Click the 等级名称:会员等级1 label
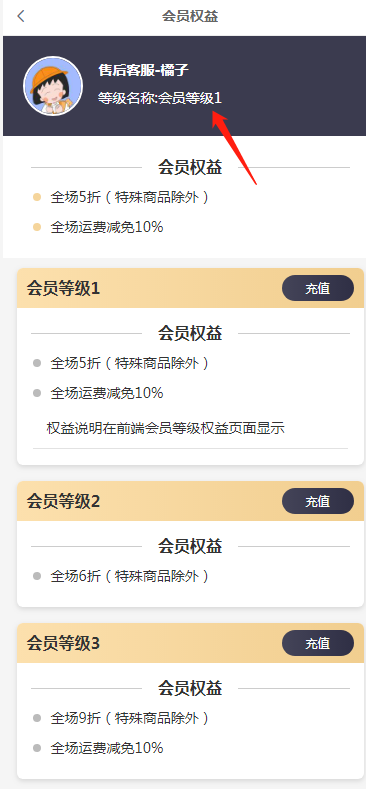Image resolution: width=366 pixels, height=789 pixels. (x=160, y=98)
